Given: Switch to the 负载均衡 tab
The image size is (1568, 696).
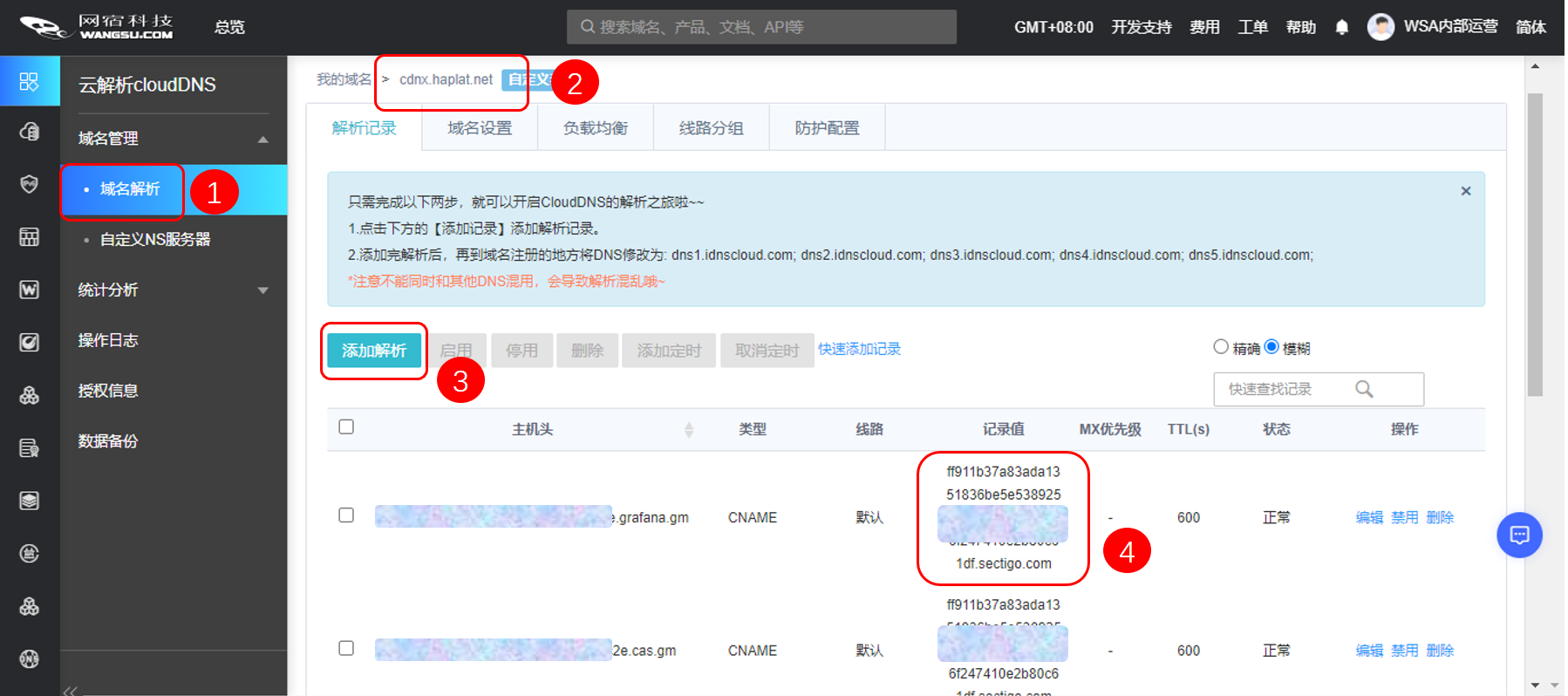Looking at the screenshot, I should tap(596, 128).
